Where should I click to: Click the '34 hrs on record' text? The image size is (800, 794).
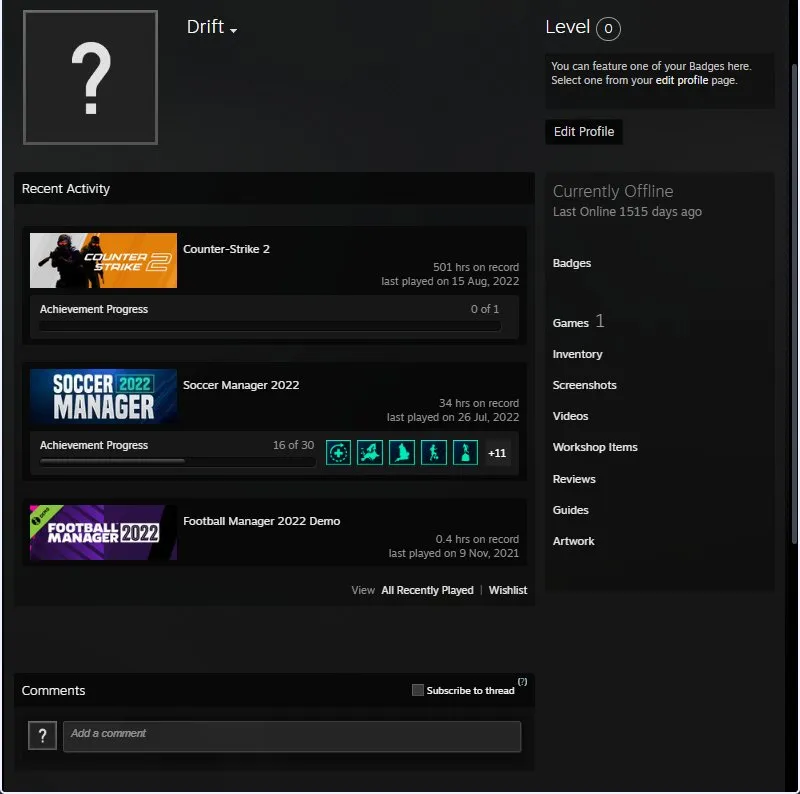pos(479,404)
